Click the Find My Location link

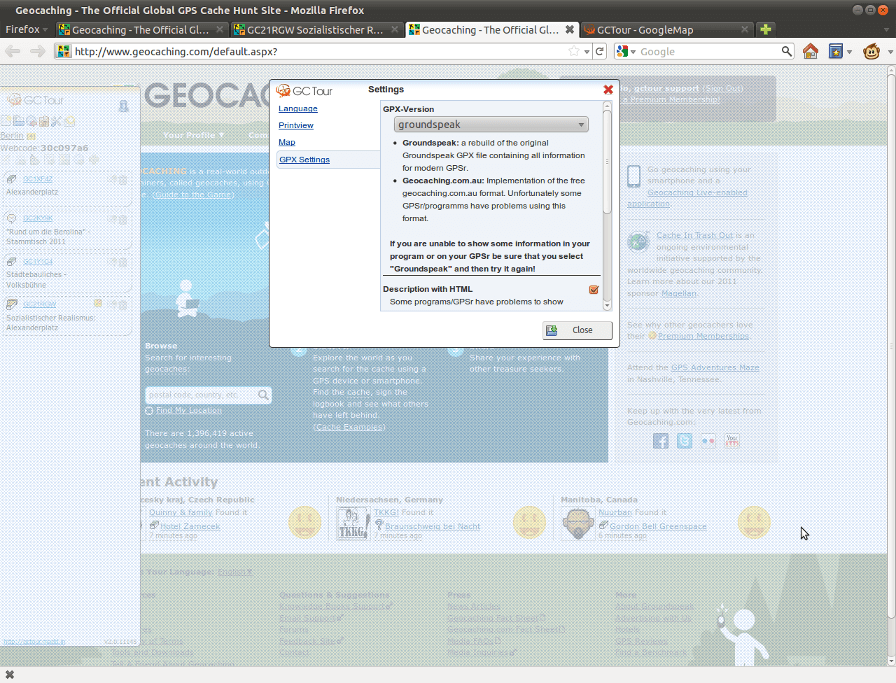pos(189,410)
